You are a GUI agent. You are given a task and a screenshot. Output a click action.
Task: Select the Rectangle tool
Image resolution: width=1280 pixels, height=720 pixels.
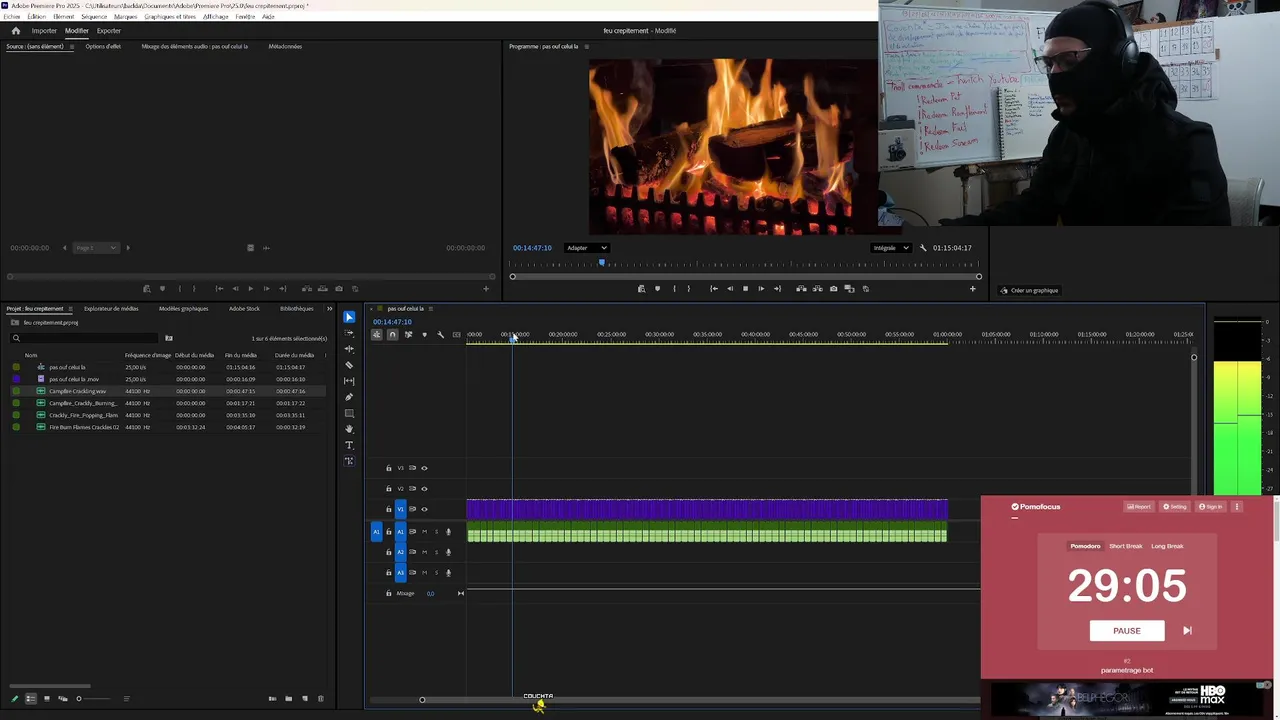tap(349, 413)
